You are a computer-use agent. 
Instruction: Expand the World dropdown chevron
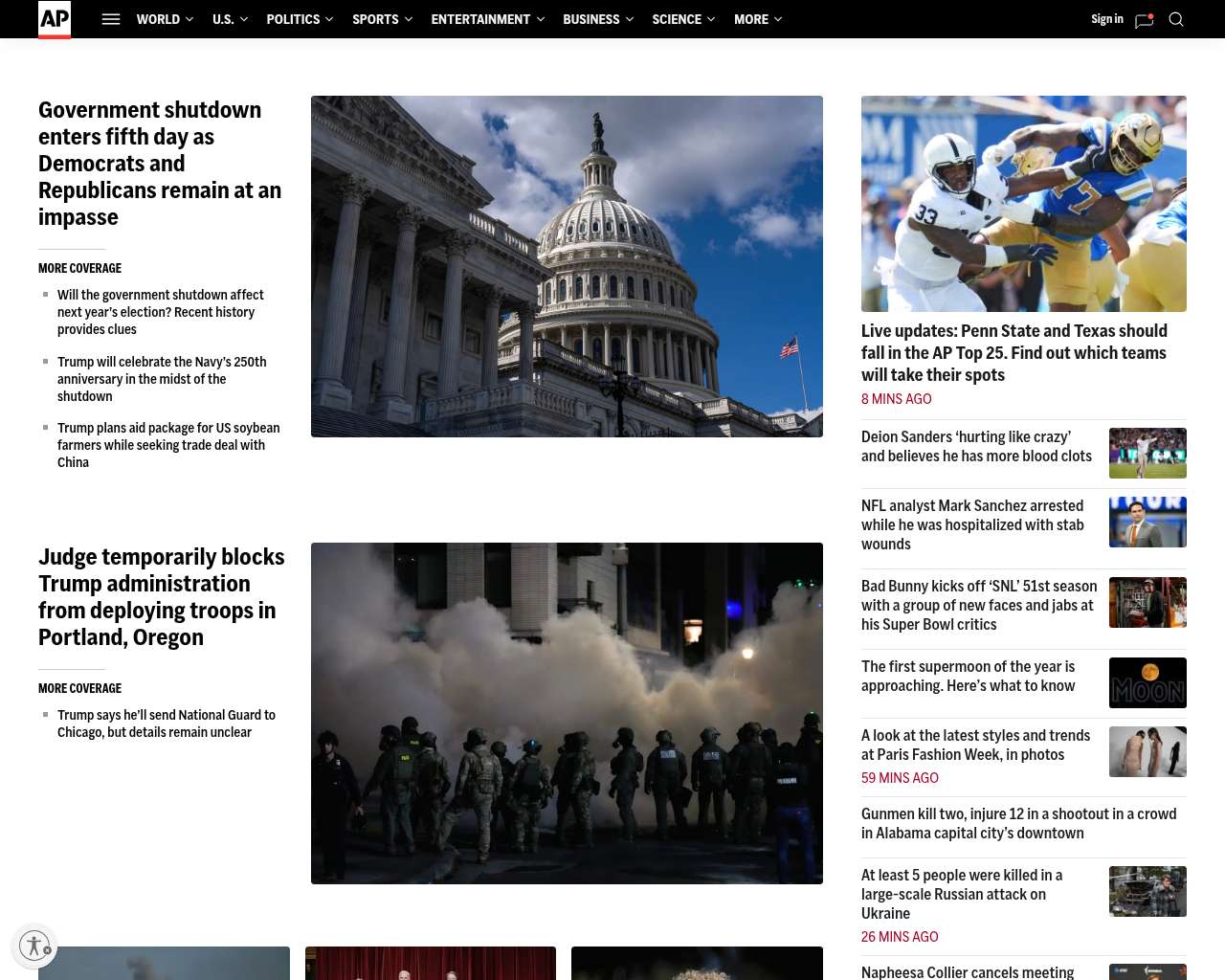click(x=189, y=19)
